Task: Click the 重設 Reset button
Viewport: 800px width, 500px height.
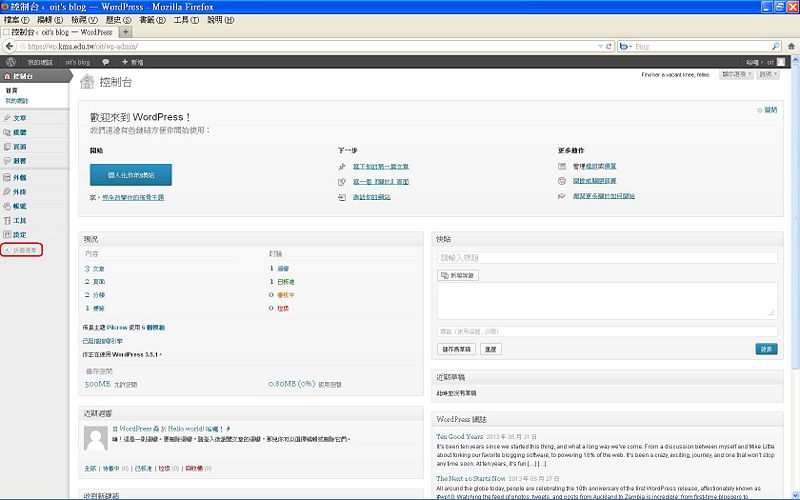Action: 490,349
